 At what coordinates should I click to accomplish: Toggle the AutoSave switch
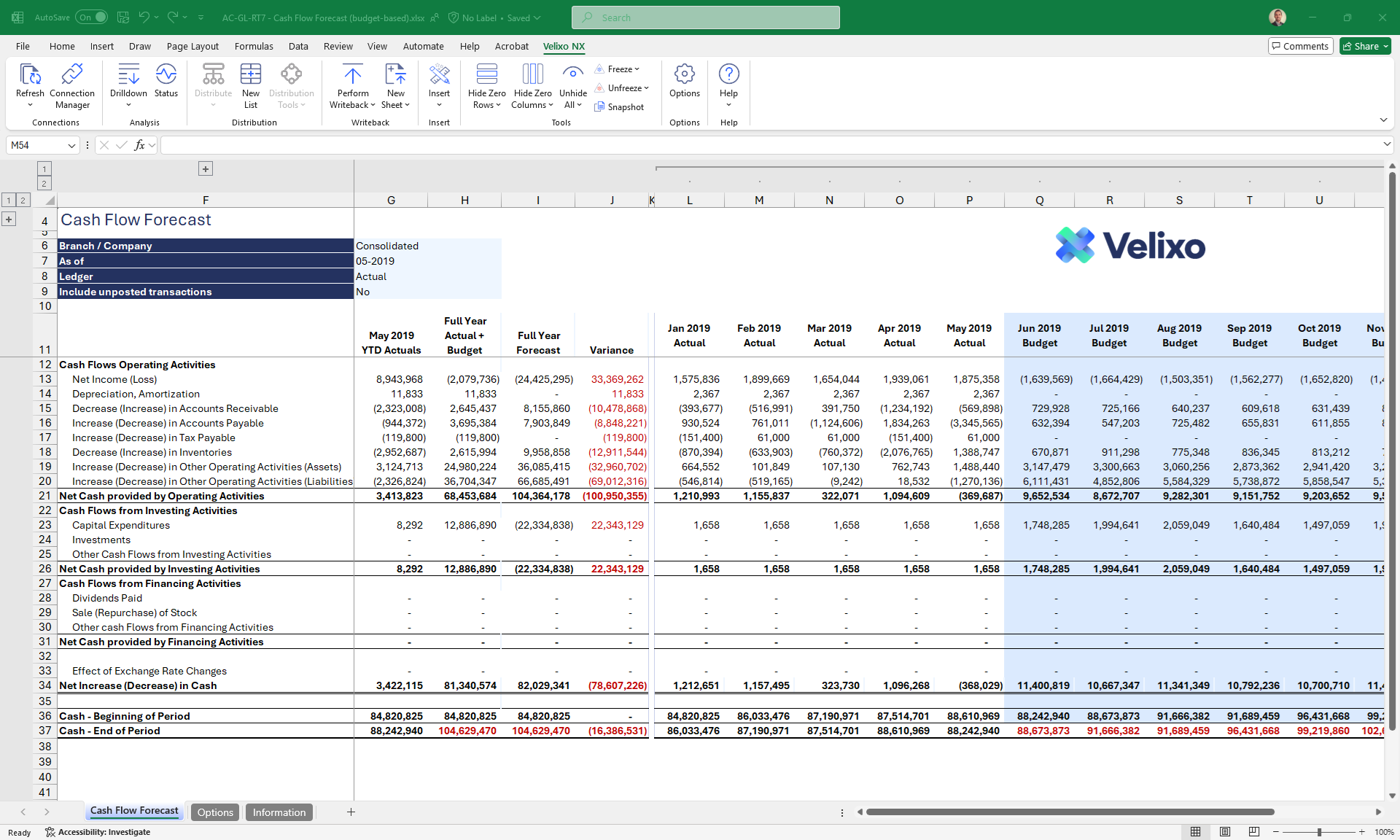tap(92, 17)
